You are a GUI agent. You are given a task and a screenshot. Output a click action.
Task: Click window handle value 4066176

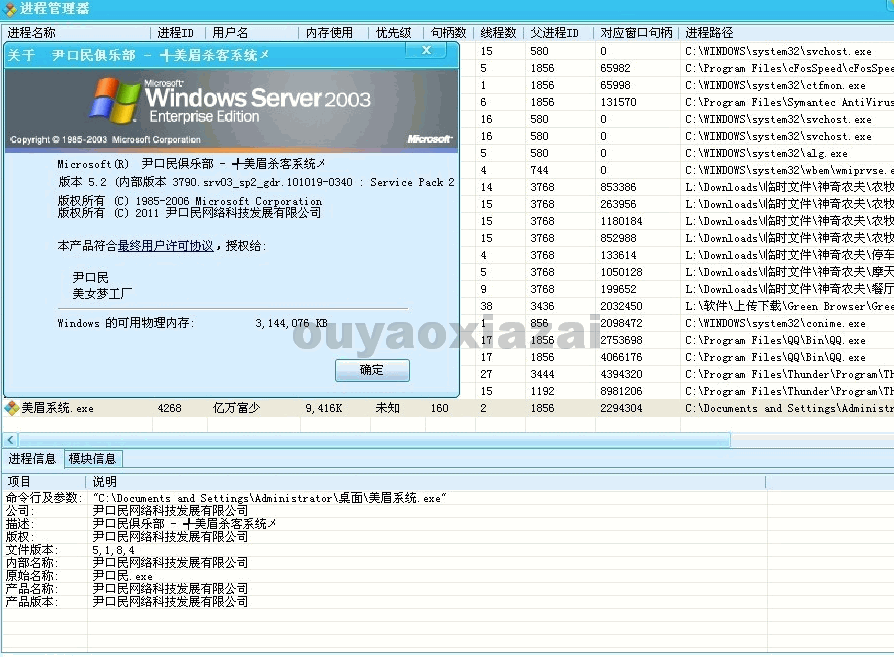click(x=621, y=358)
